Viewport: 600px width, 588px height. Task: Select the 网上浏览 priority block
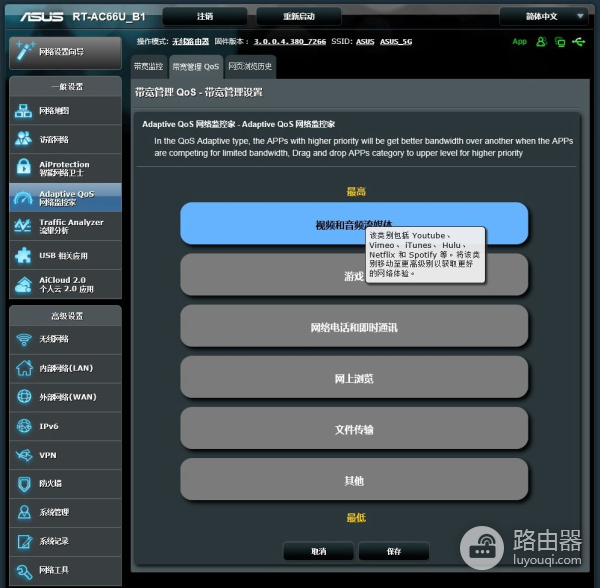click(x=354, y=378)
